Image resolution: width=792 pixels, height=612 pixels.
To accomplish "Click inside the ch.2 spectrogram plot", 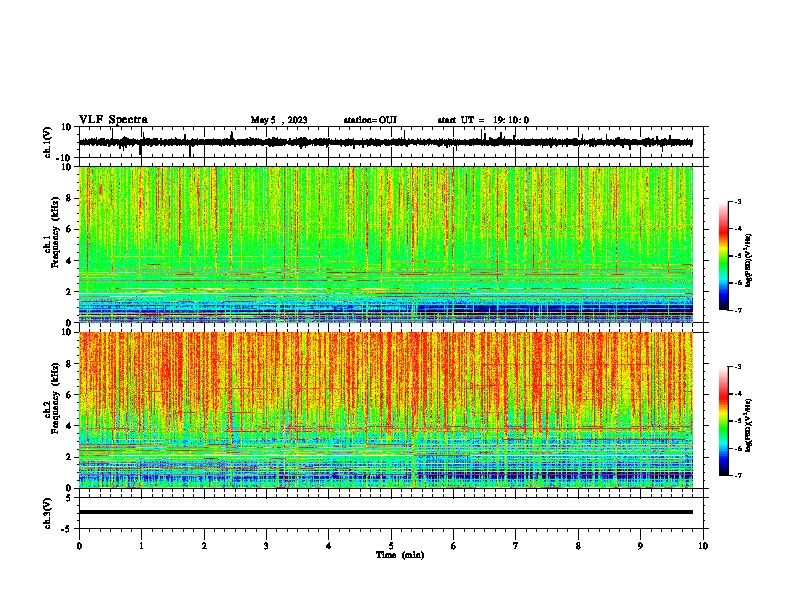I will (x=386, y=410).
